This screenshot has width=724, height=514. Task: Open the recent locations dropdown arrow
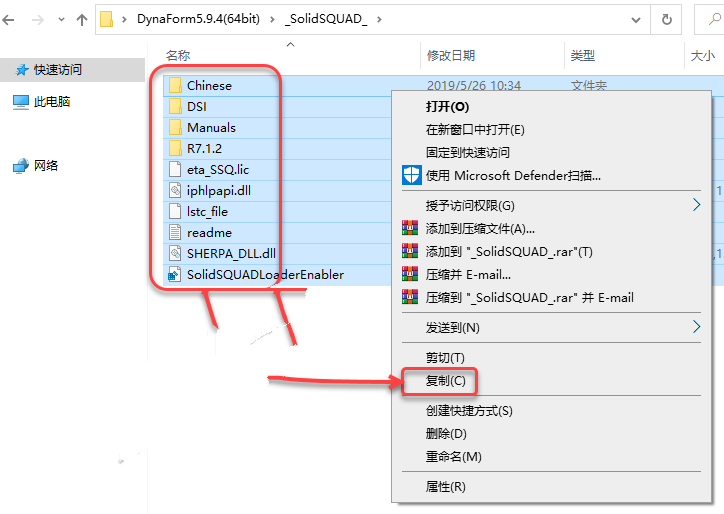[x=61, y=20]
